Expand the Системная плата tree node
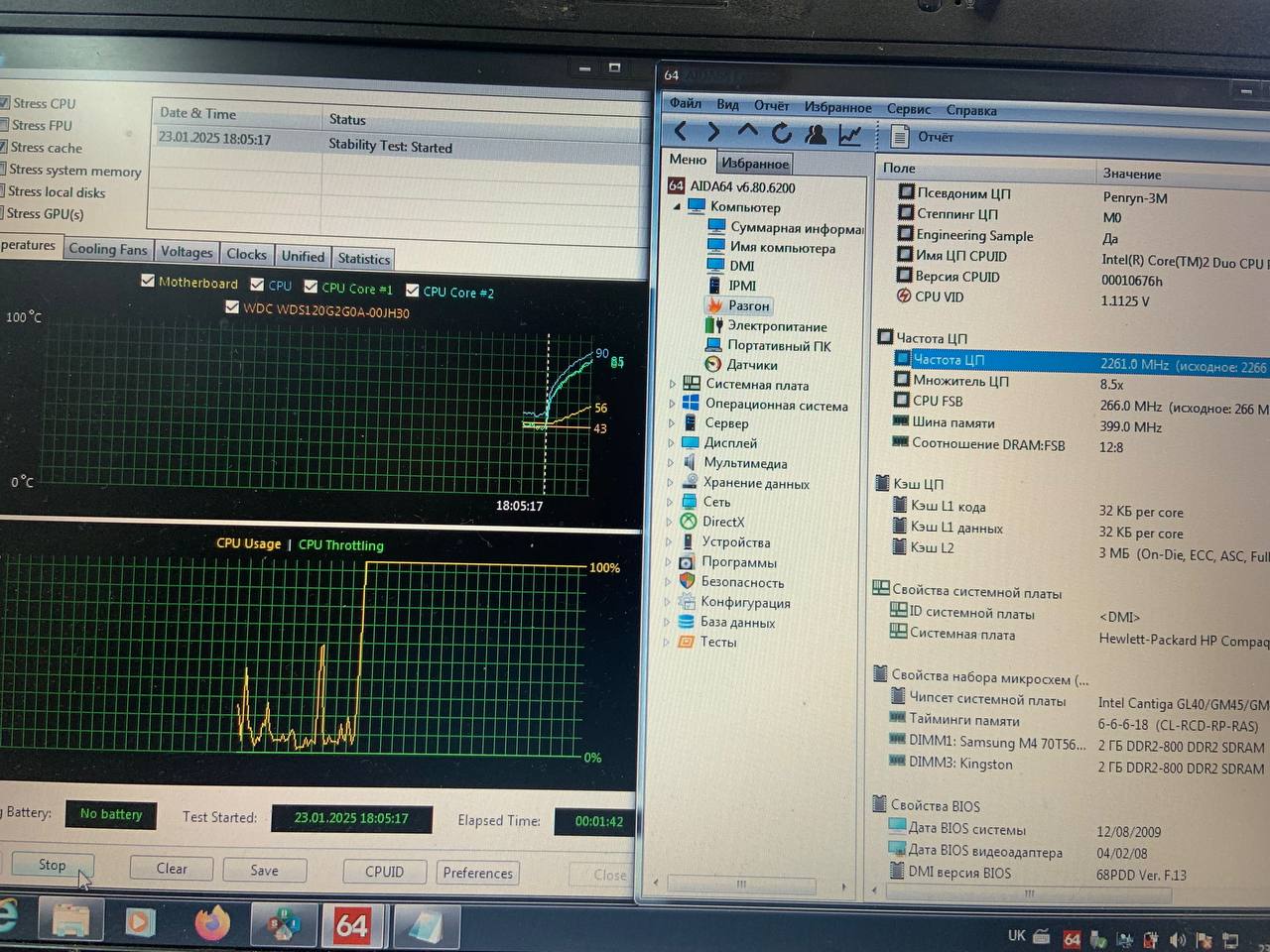1270x952 pixels. coord(672,384)
